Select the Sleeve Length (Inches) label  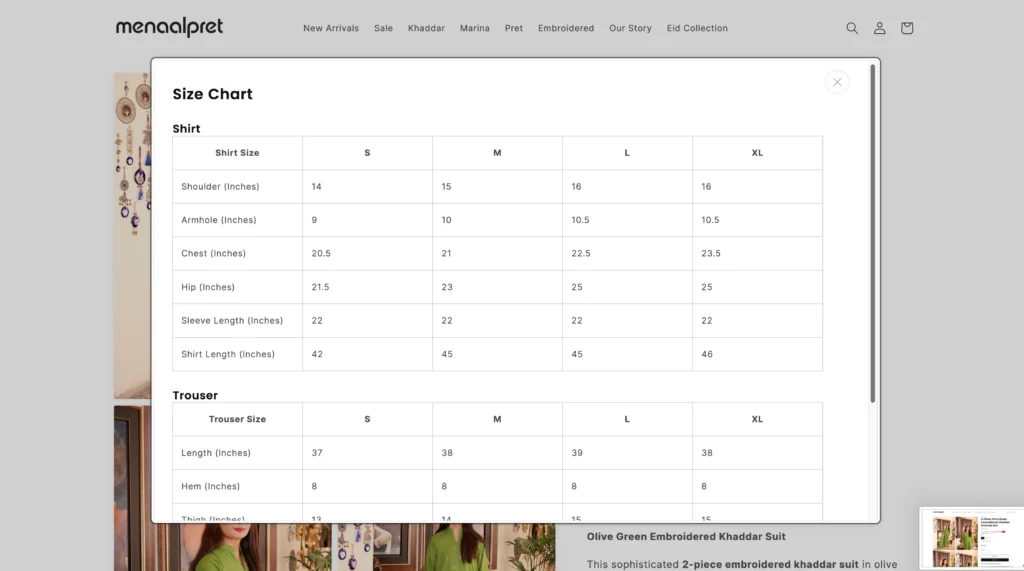[232, 321]
